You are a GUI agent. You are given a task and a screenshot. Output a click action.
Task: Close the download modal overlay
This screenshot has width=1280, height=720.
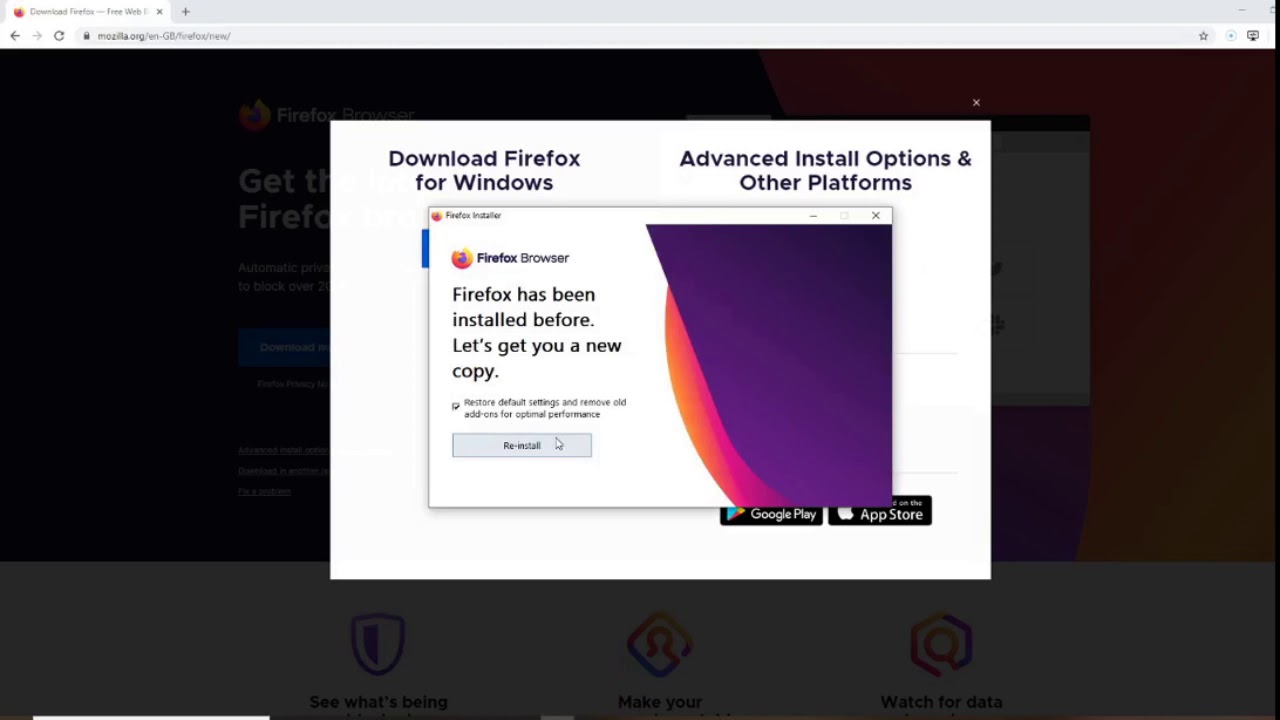point(976,102)
